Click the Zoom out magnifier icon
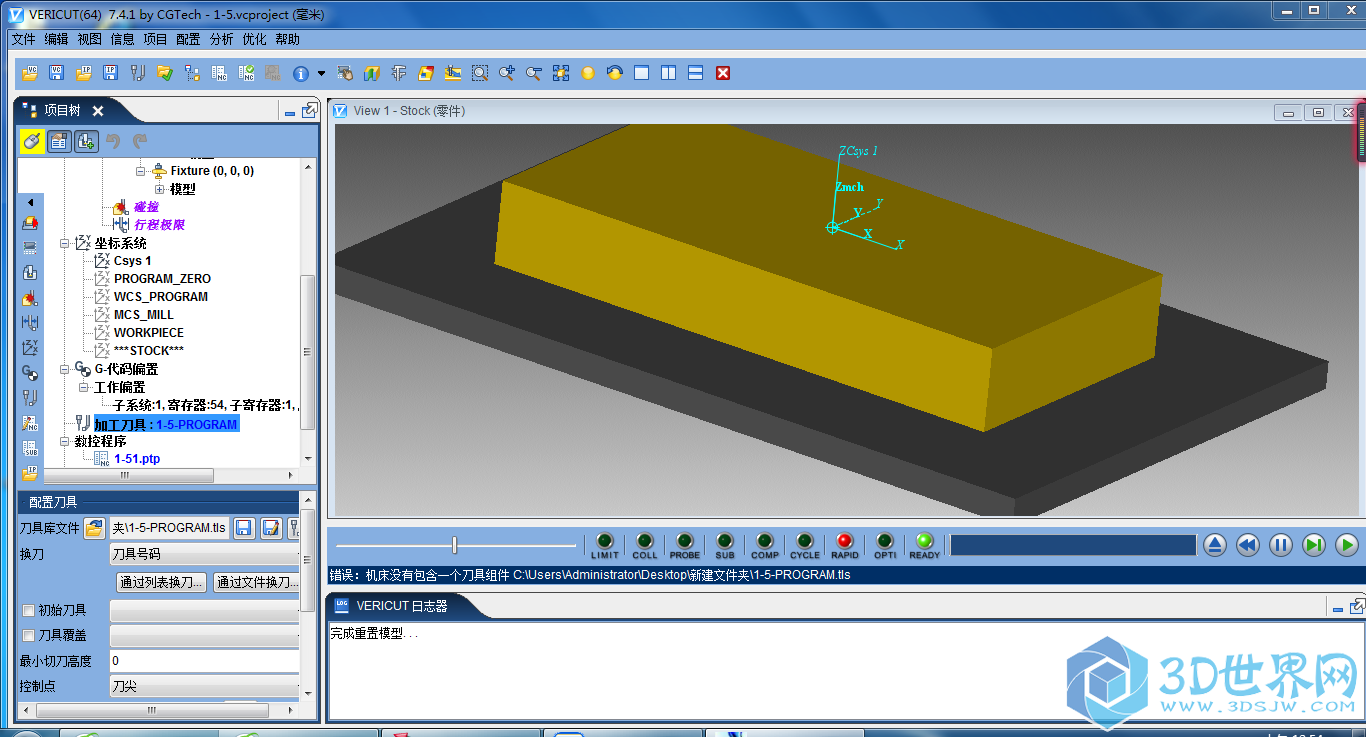Viewport: 1366px width, 737px height. pyautogui.click(x=534, y=73)
